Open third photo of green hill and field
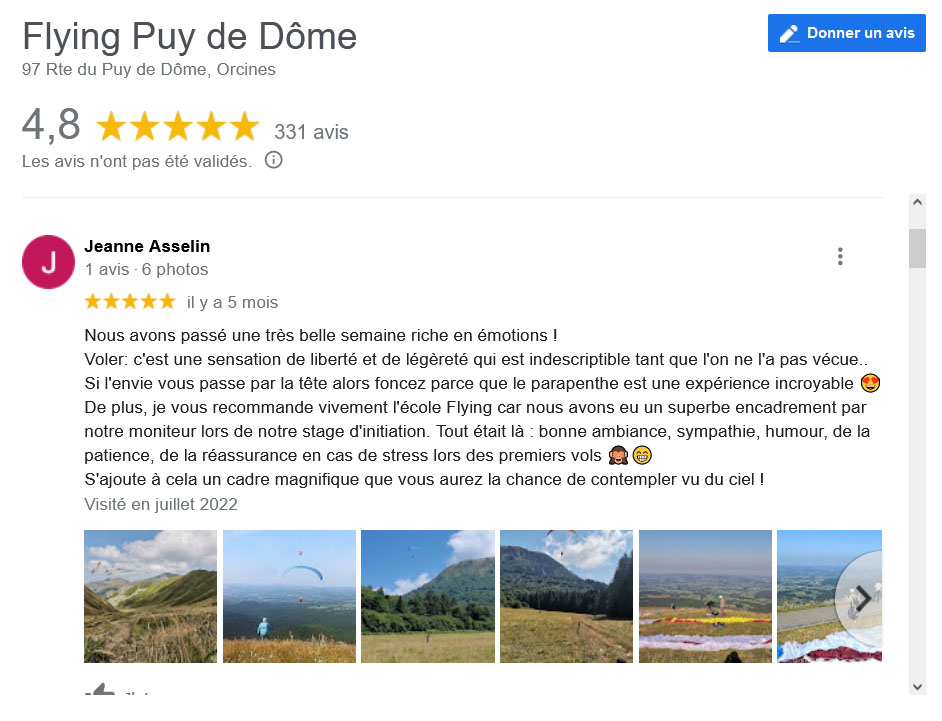 pos(428,597)
